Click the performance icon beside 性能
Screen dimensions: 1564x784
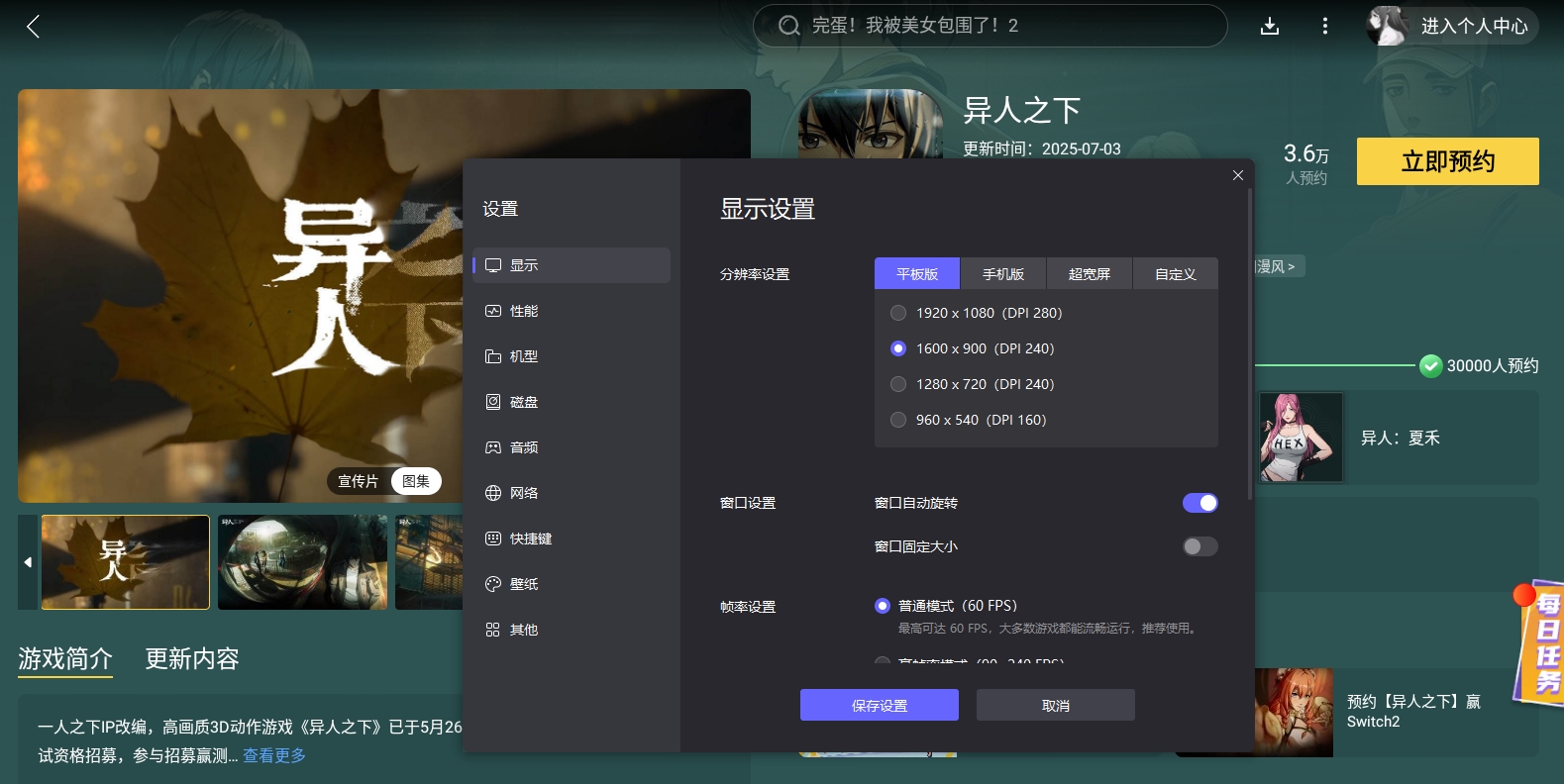(493, 311)
